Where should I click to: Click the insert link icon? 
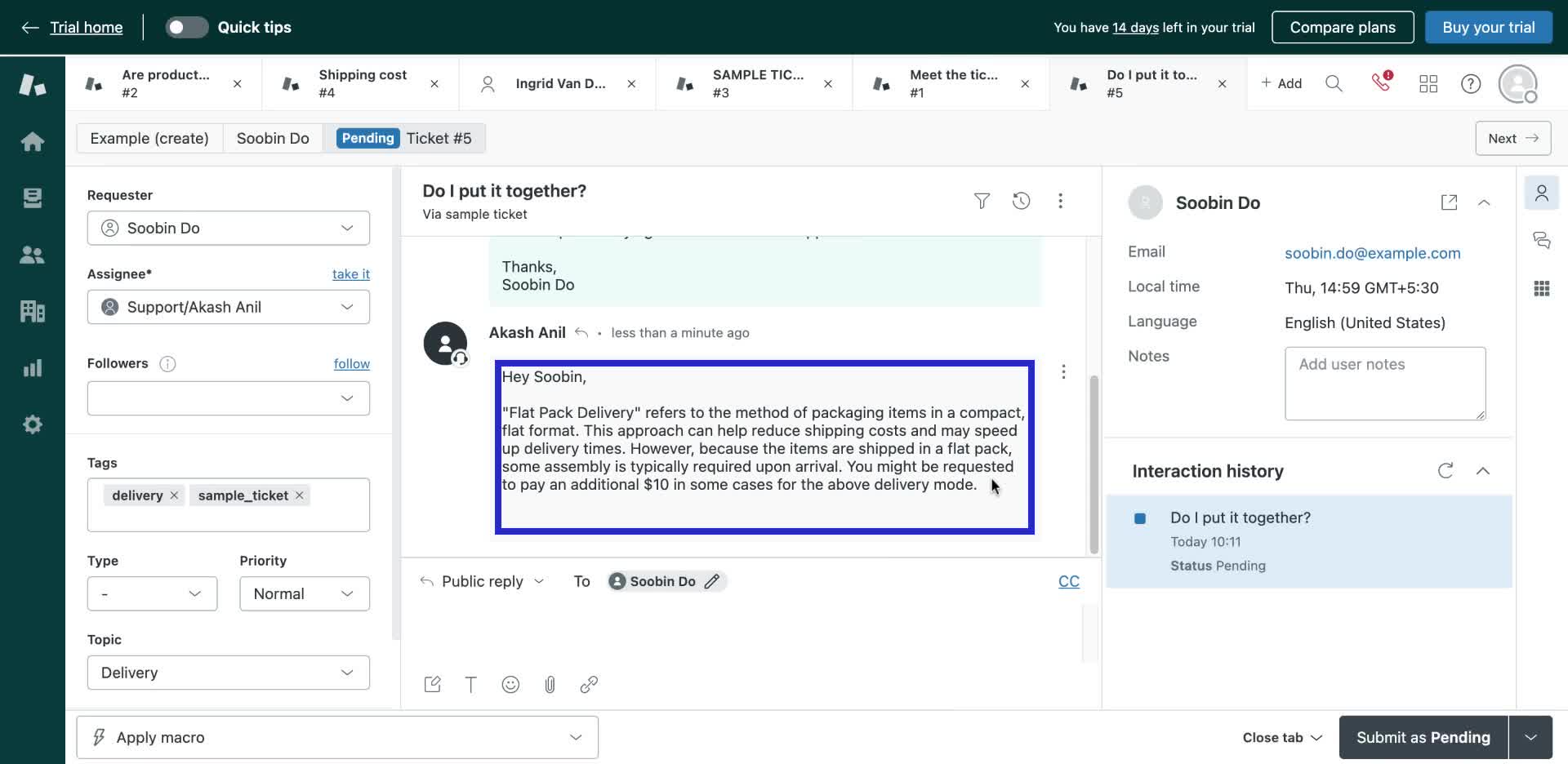tap(589, 685)
